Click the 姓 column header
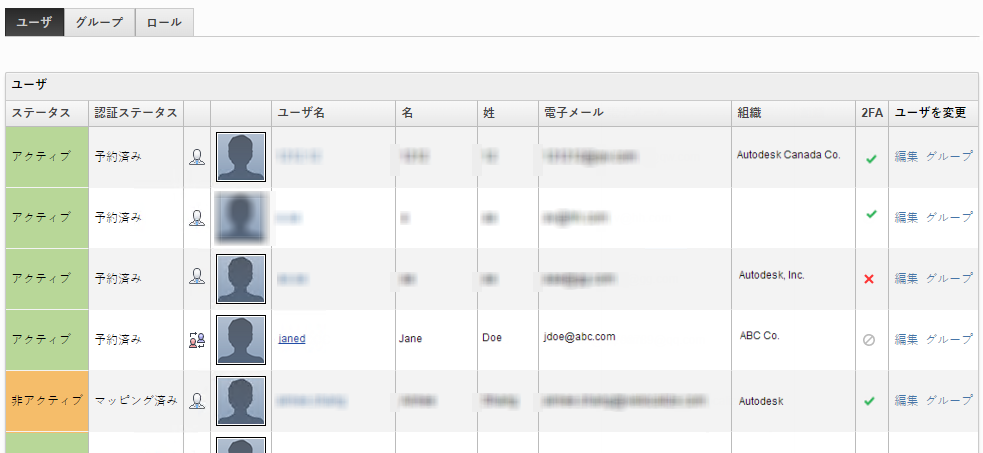Viewport: 983px width, 453px height. [507, 113]
